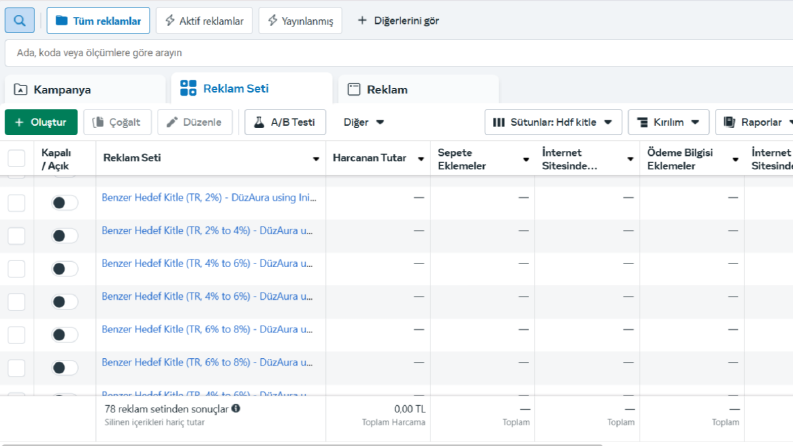Filter by Aktif reklamlar lightning icon
This screenshot has width=793, height=446.
point(204,21)
